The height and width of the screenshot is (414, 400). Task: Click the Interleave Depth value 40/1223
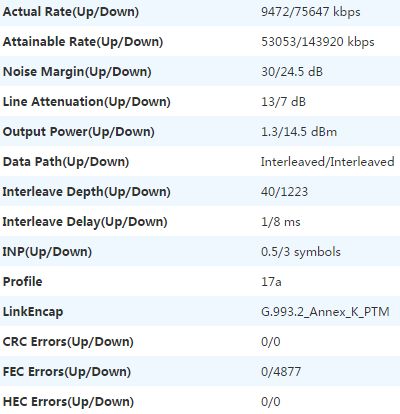(284, 192)
